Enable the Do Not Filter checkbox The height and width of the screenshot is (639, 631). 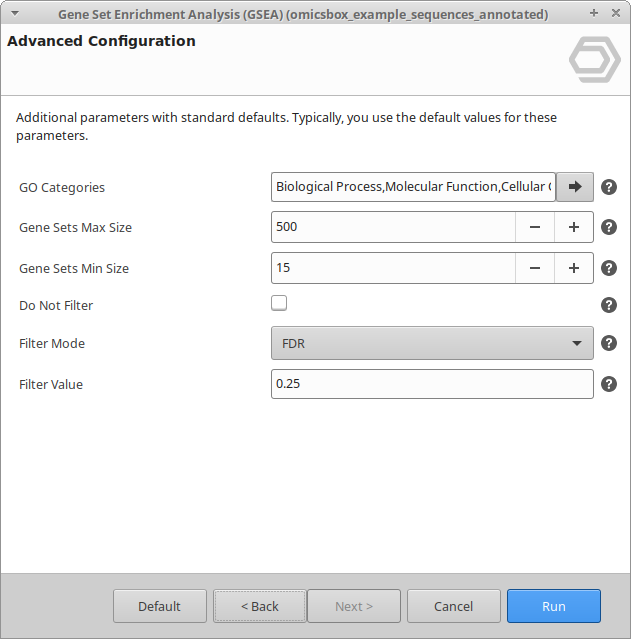[279, 303]
